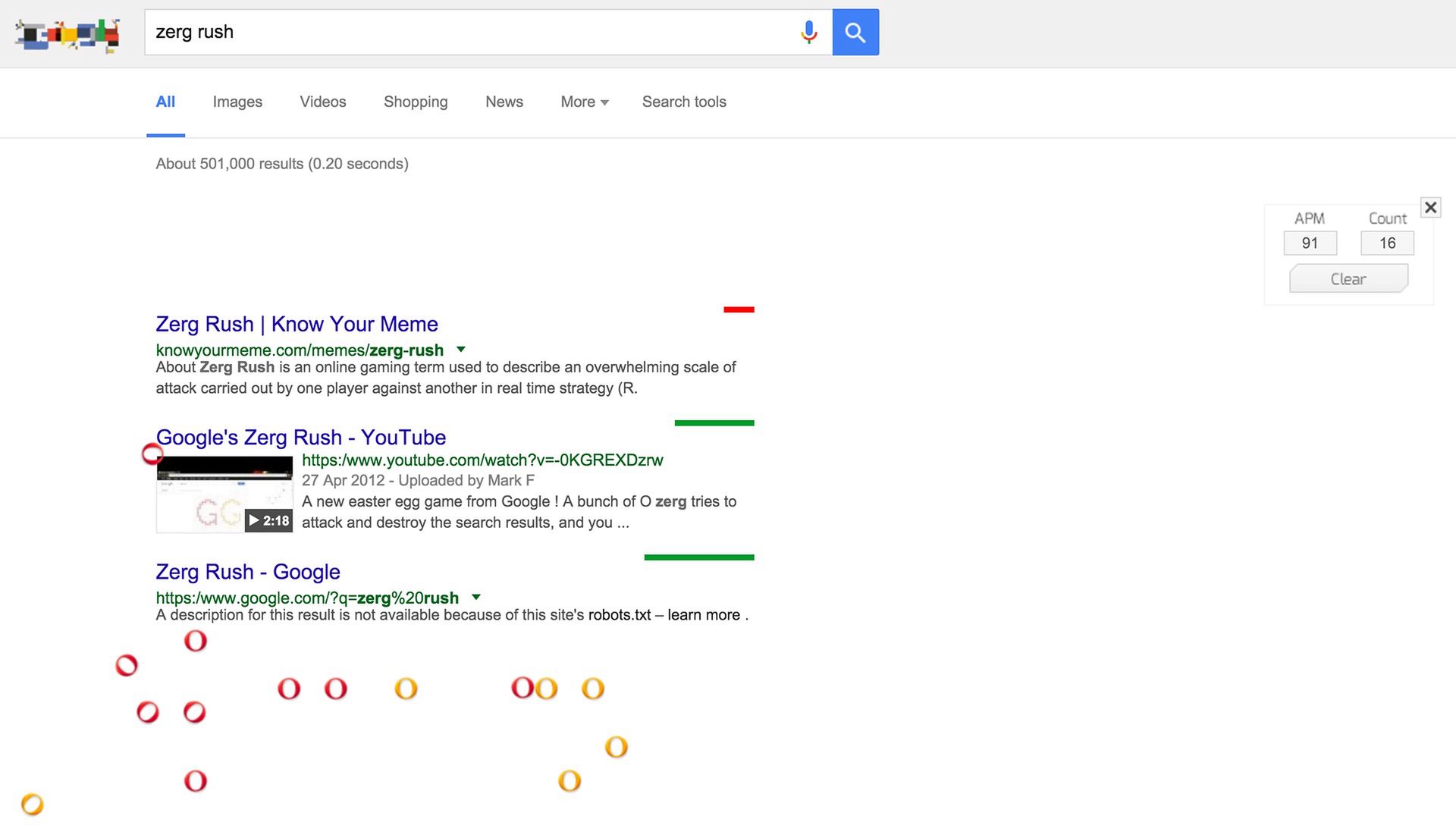
Task: Close the APM counter panel
Action: (x=1430, y=207)
